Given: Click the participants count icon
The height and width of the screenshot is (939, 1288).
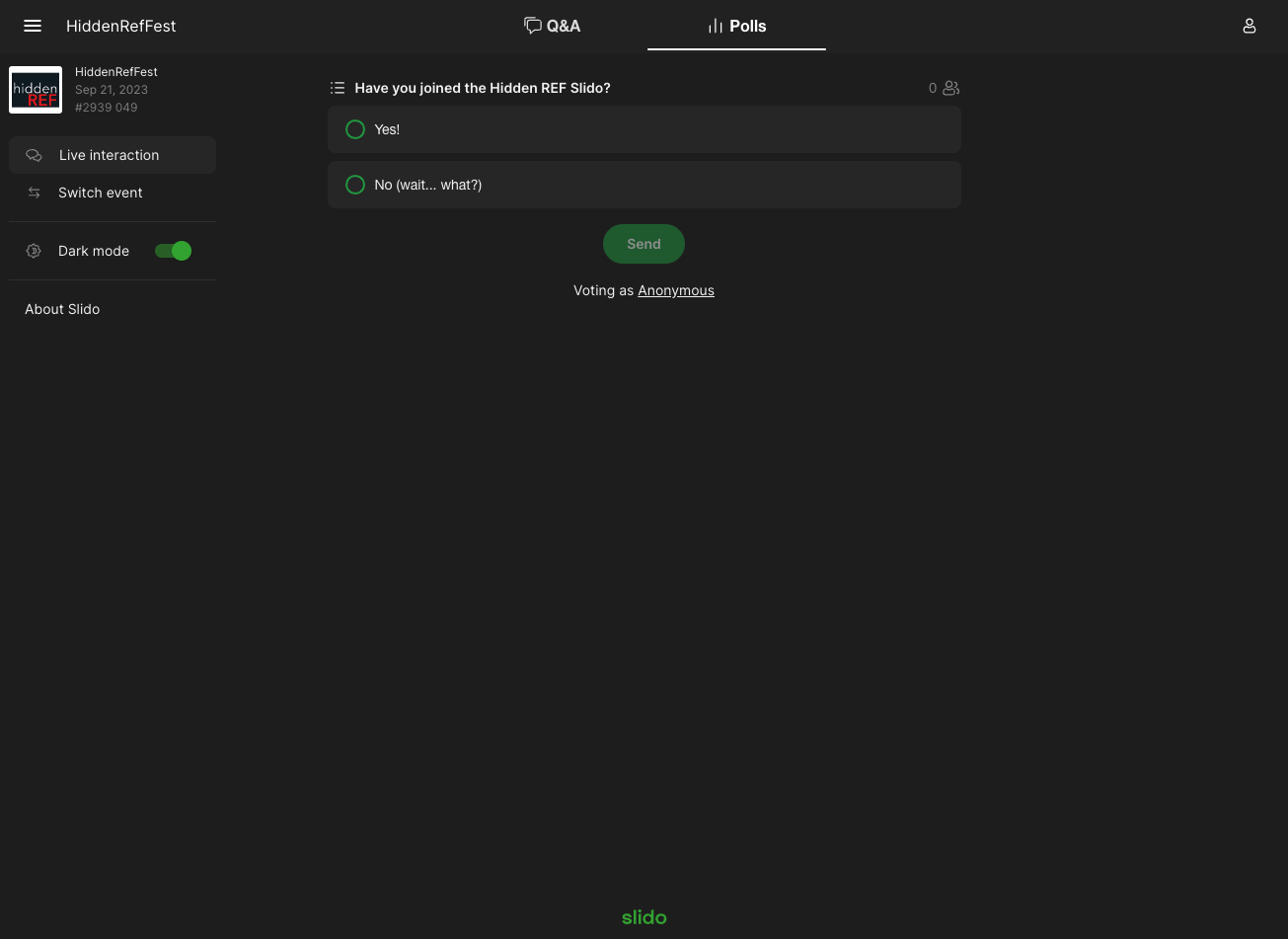Looking at the screenshot, I should coord(950,88).
